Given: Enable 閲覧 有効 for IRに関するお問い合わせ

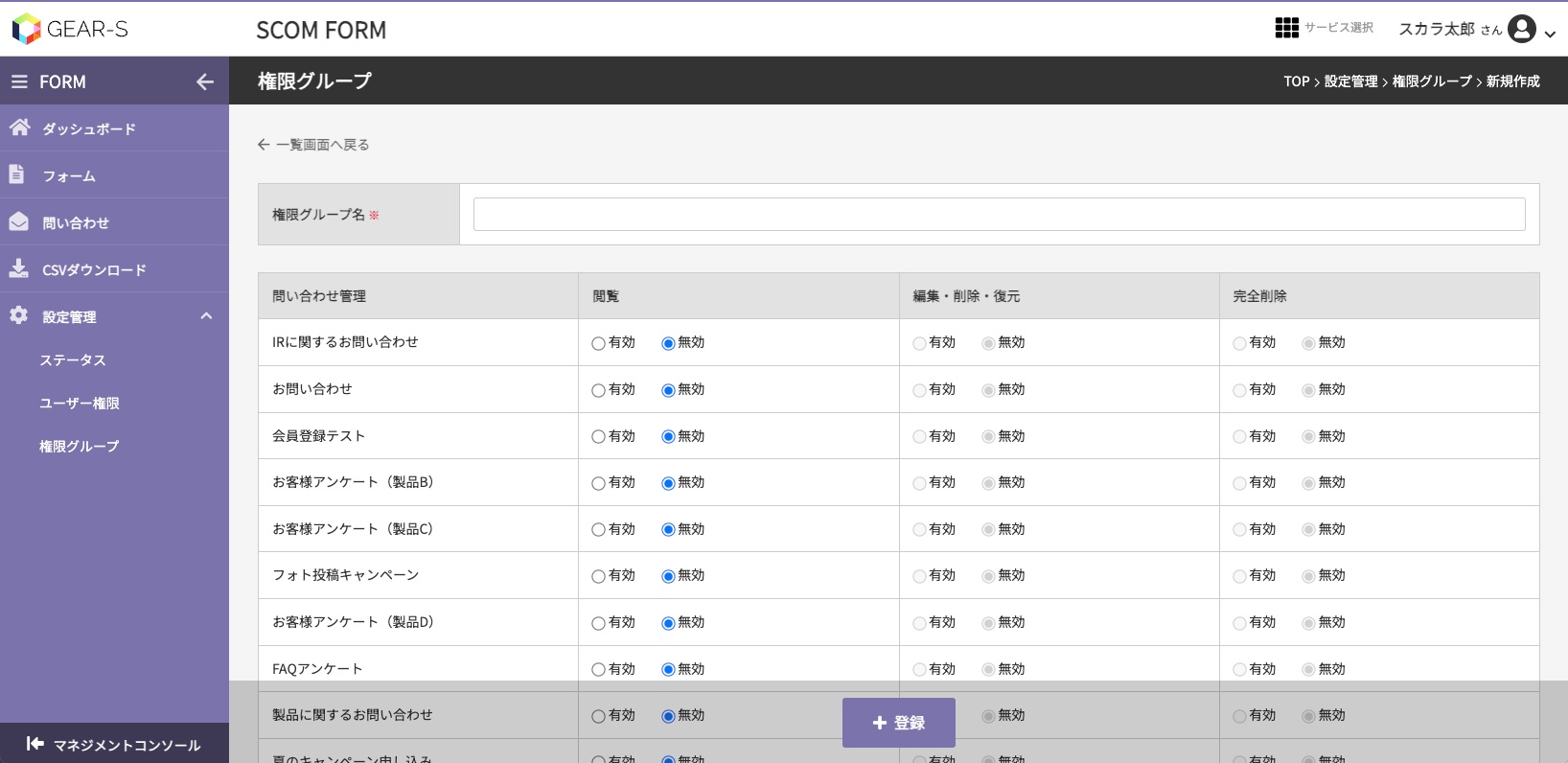Looking at the screenshot, I should [598, 343].
